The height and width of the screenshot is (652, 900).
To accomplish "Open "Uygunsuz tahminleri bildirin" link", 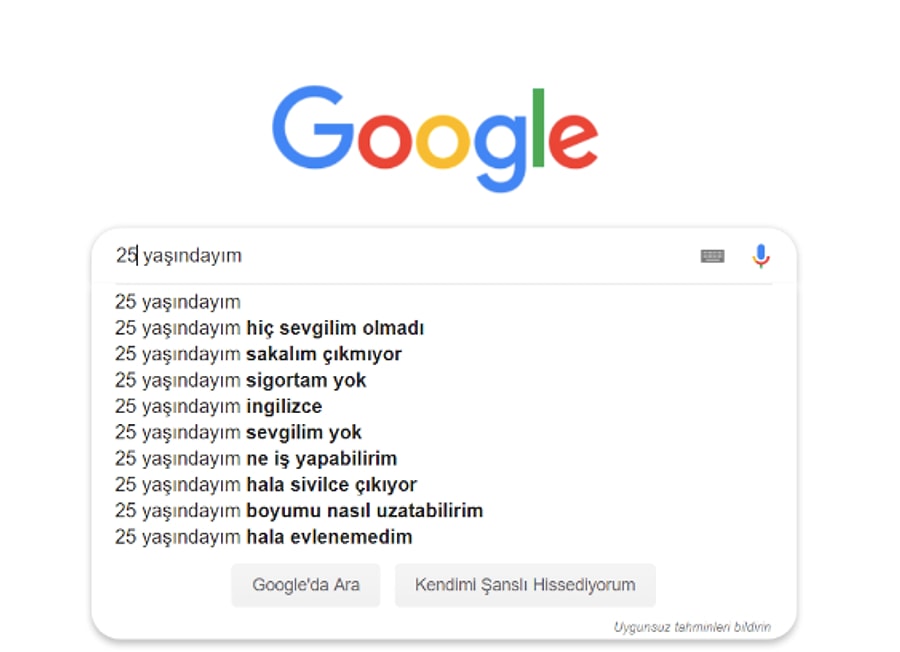I will (692, 627).
